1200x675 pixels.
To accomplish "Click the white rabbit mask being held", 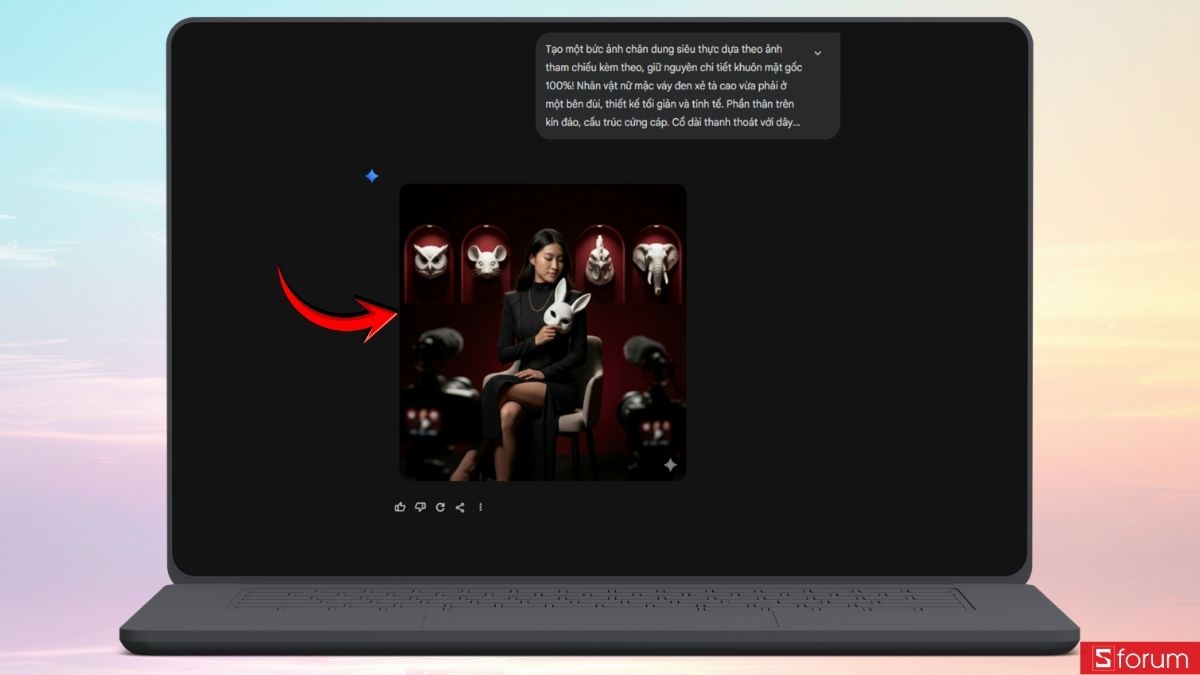I will tap(567, 306).
